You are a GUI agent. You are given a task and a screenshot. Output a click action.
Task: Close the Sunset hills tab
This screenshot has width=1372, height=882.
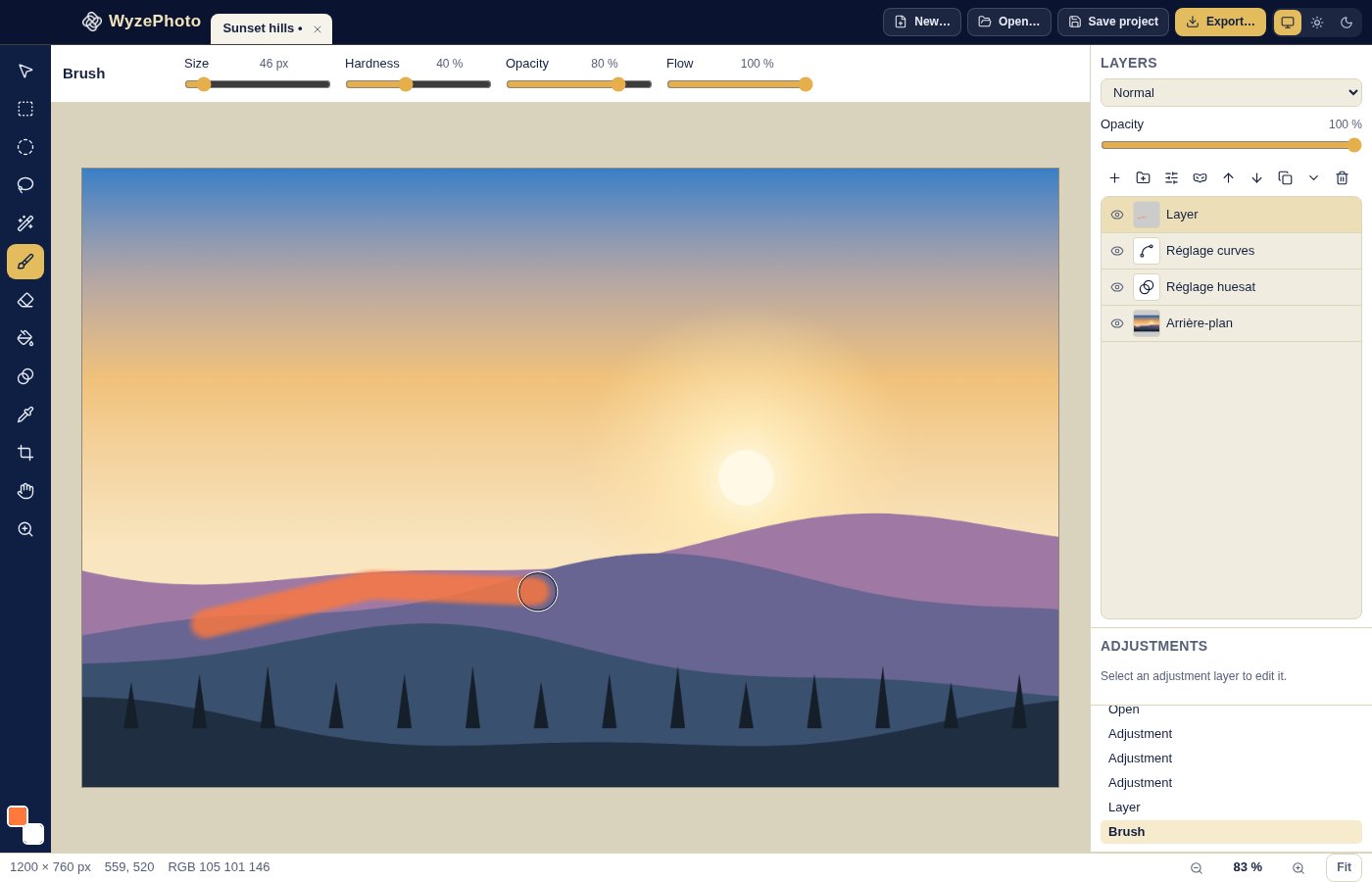tap(318, 29)
